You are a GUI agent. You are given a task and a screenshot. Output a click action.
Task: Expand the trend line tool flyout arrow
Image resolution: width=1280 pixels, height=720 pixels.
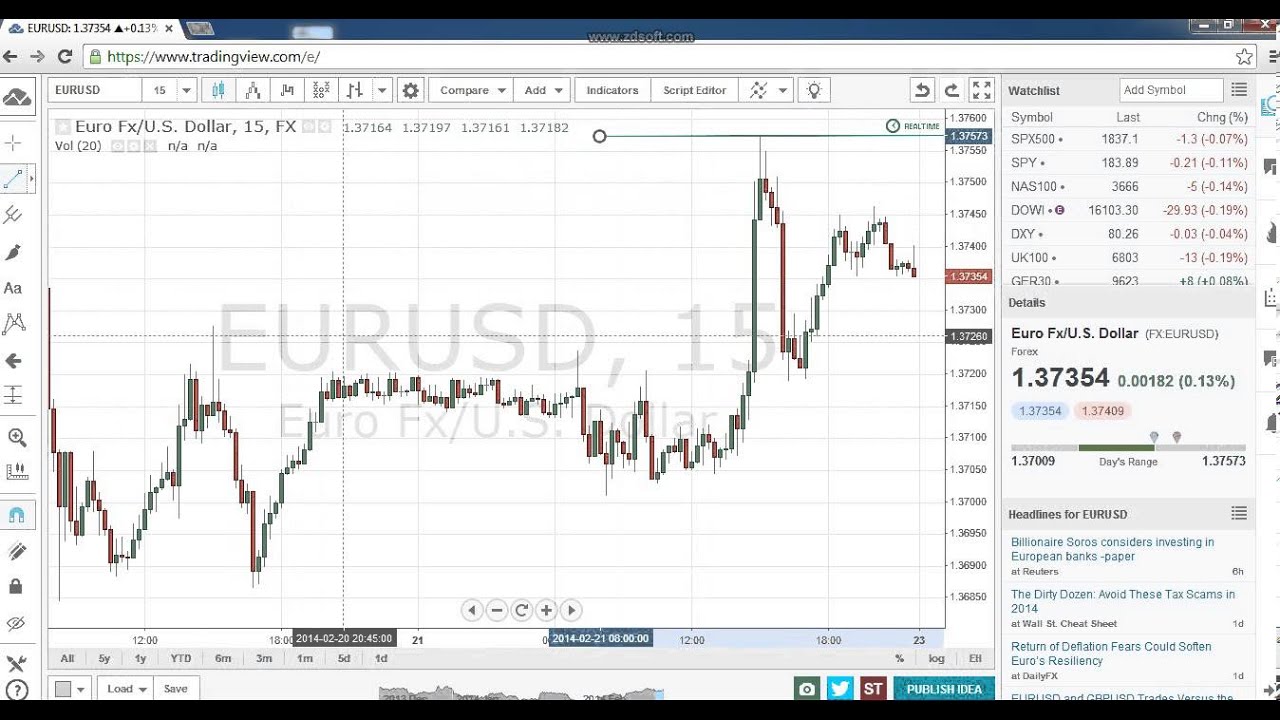[x=32, y=180]
